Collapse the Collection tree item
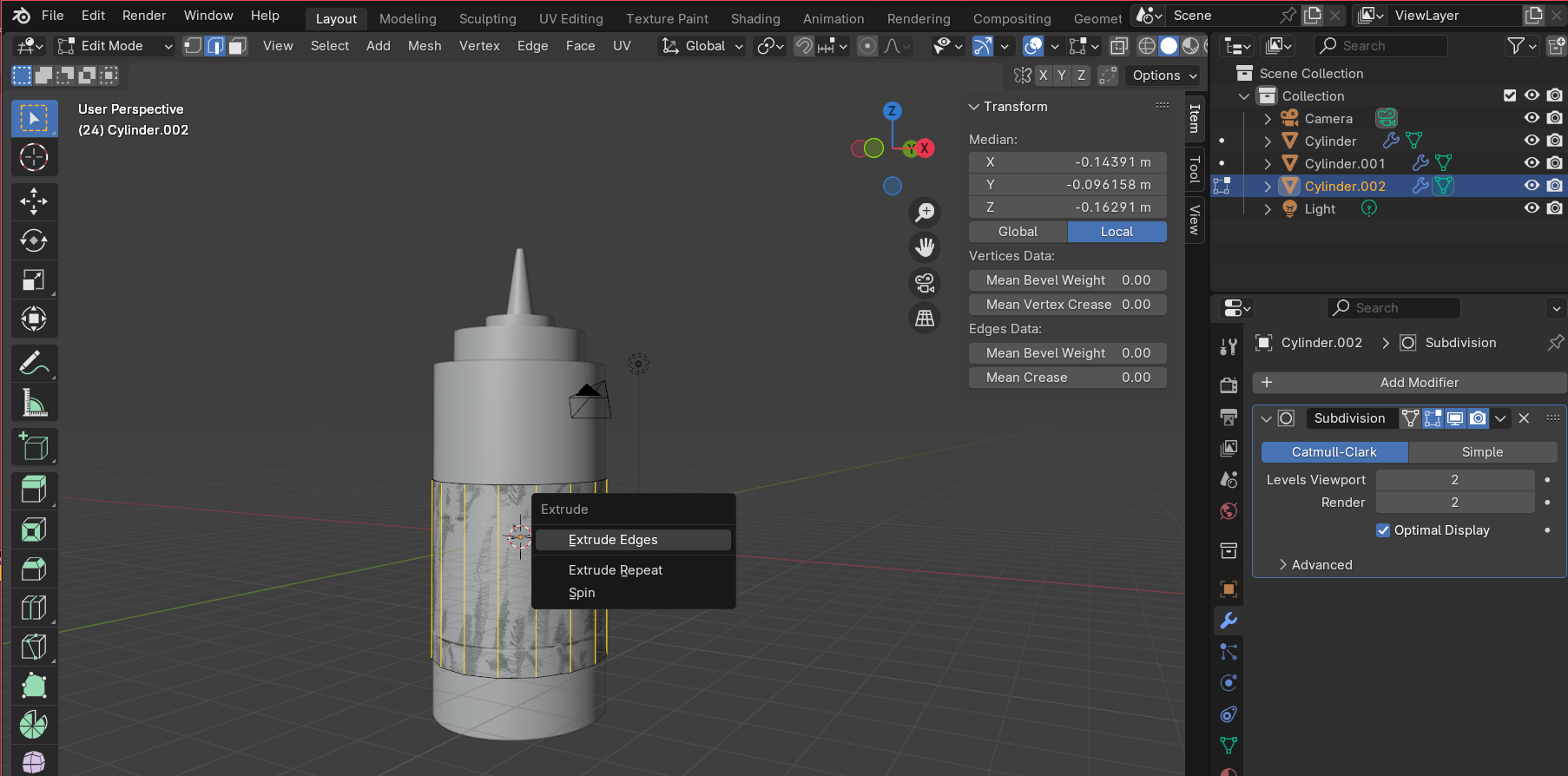Screen dimensions: 1568x776 point(1244,95)
